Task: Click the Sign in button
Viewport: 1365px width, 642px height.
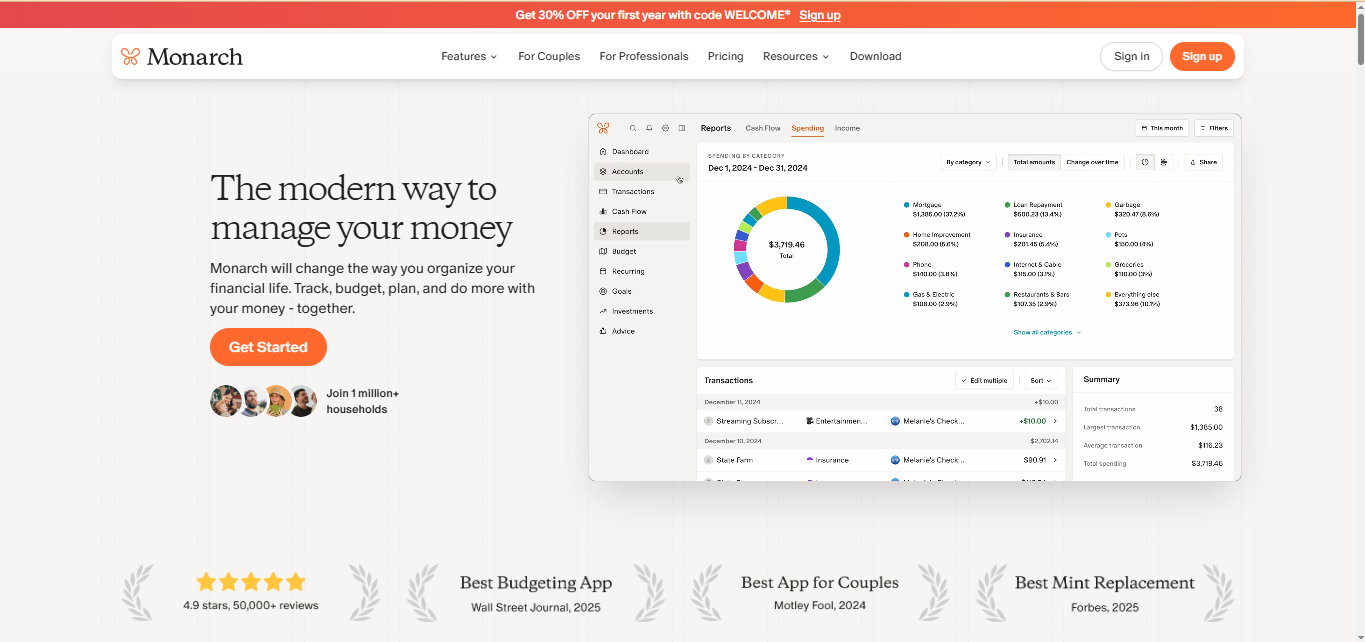Action: pyautogui.click(x=1131, y=57)
